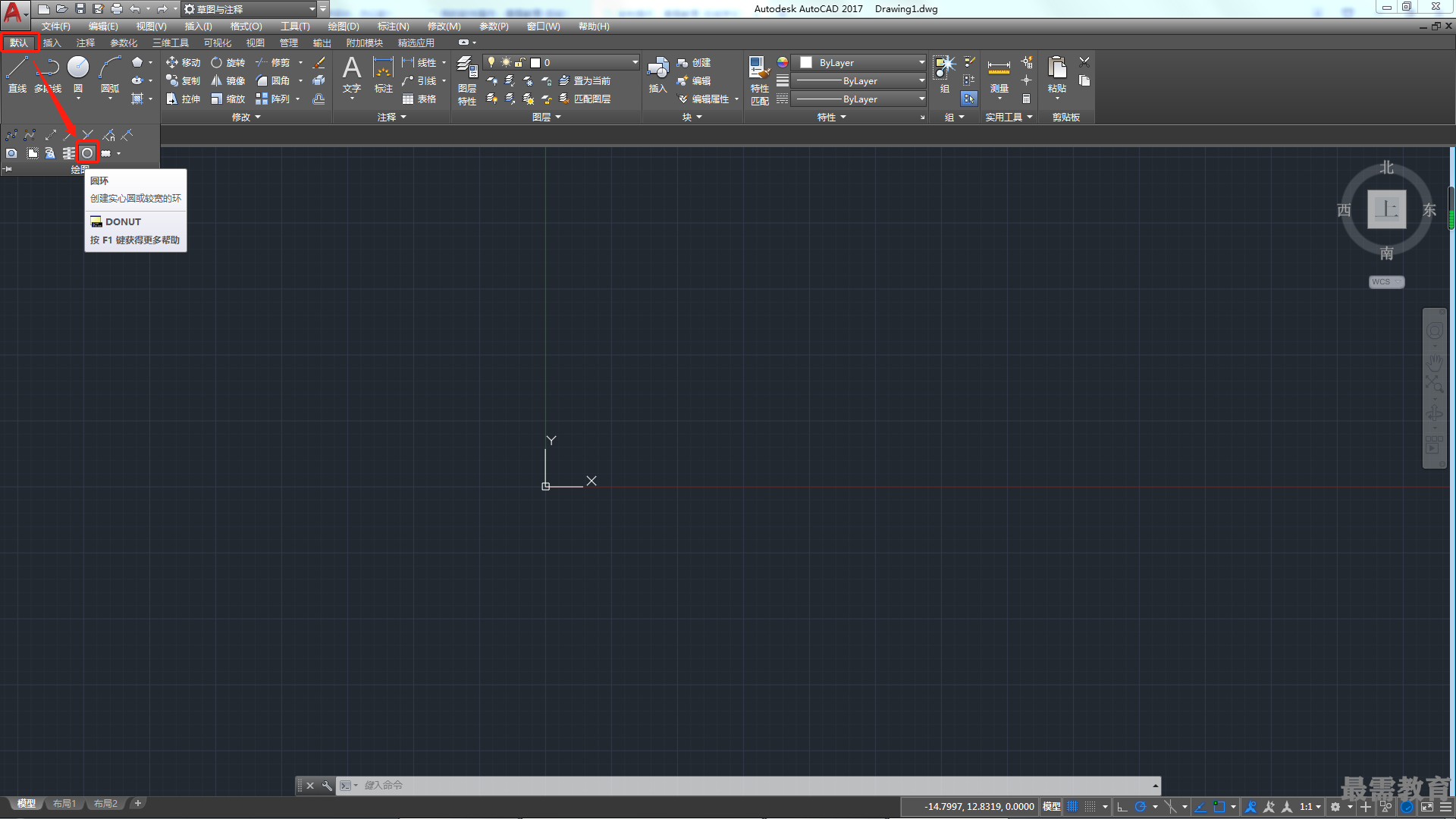
Task: Click the Scale (缩放) tool
Action: tap(228, 99)
